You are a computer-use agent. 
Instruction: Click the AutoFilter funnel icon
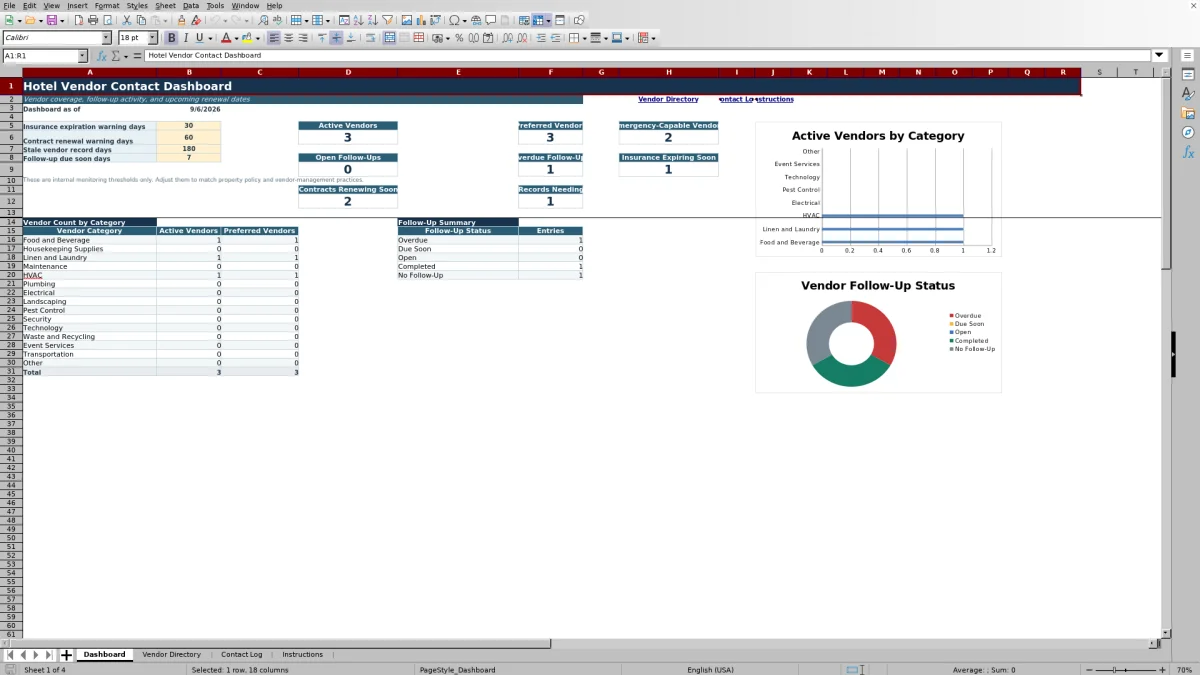click(386, 20)
